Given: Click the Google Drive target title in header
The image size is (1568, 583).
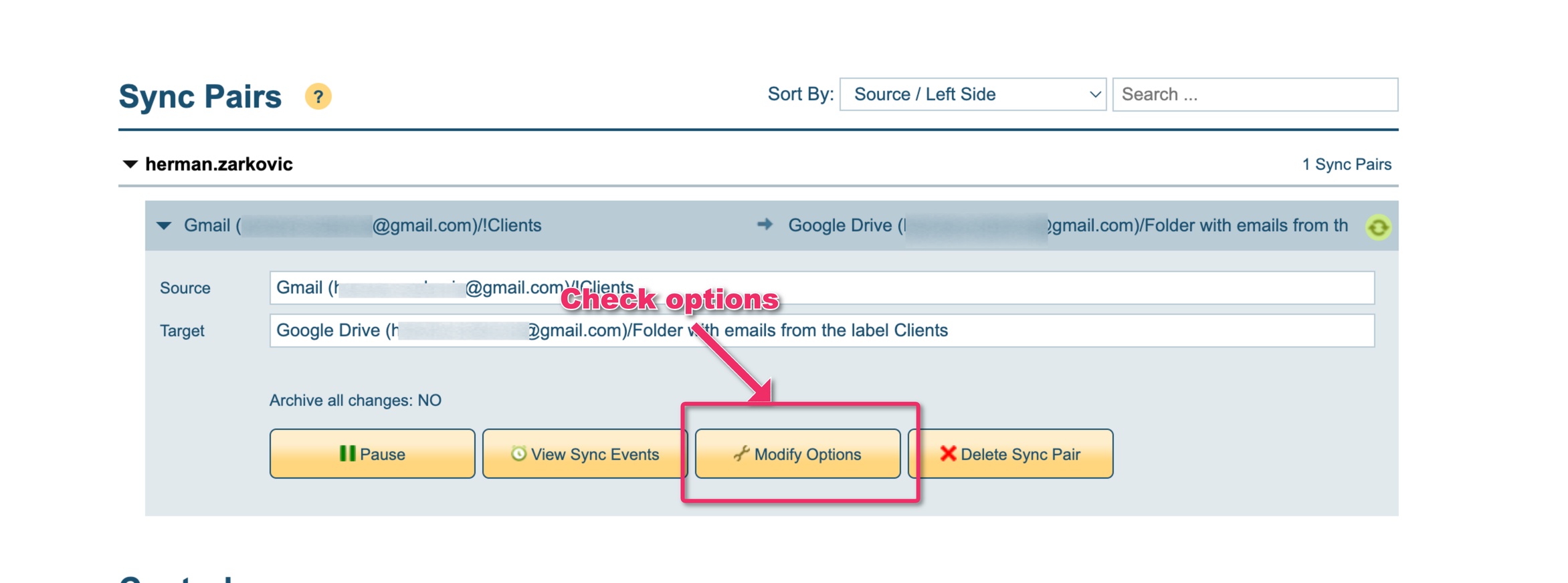Looking at the screenshot, I should coord(1068,225).
